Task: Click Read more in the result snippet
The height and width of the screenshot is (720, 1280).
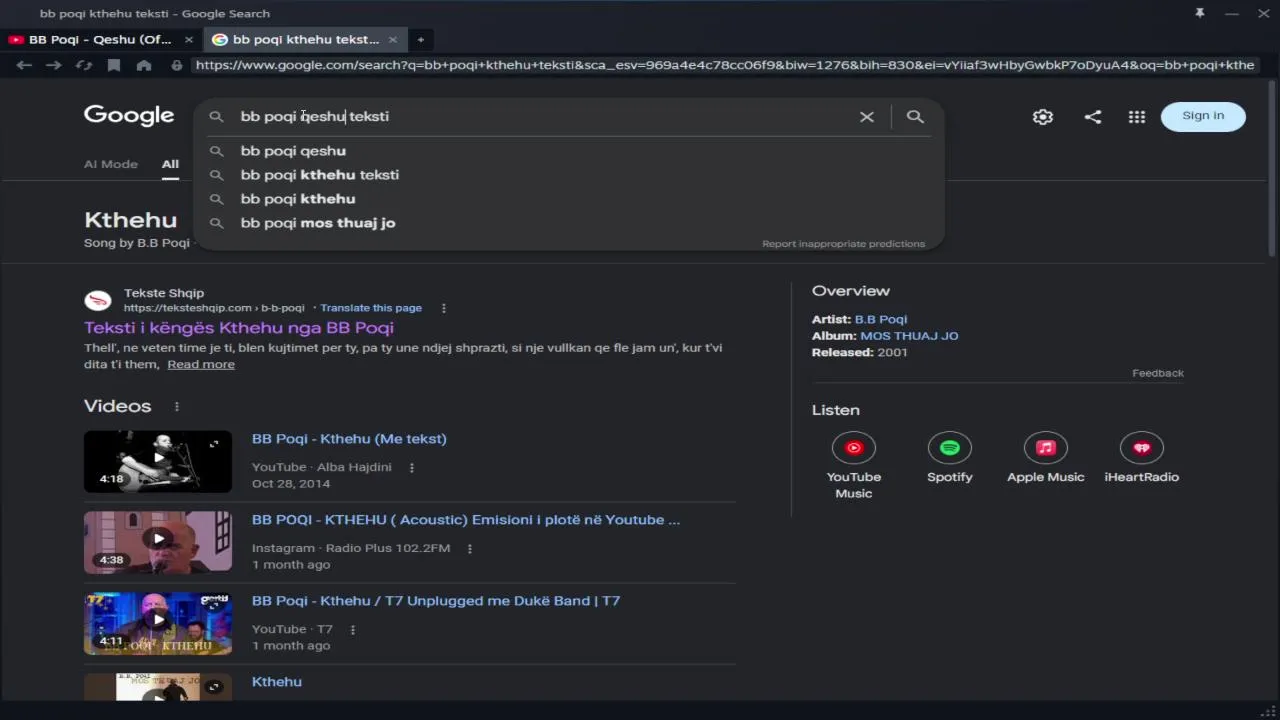Action: [x=201, y=364]
